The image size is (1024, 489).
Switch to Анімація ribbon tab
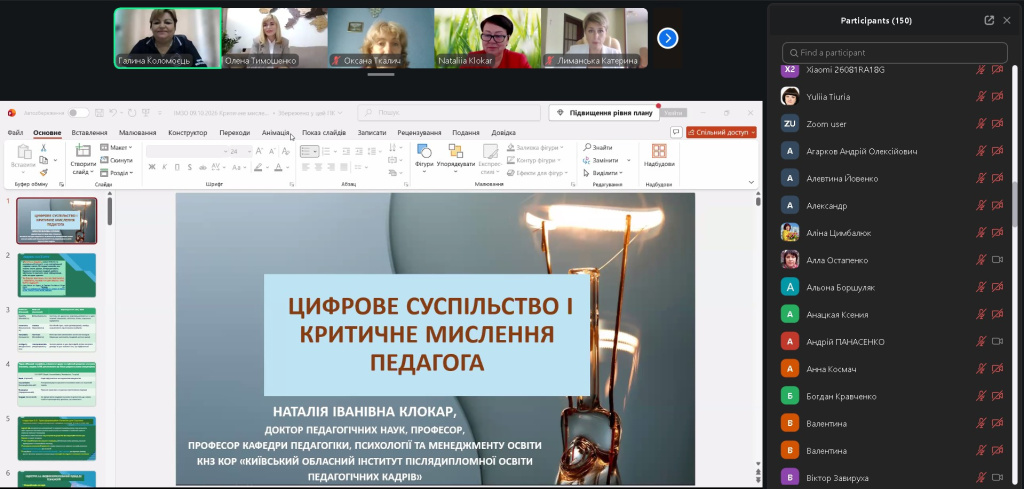point(275,133)
